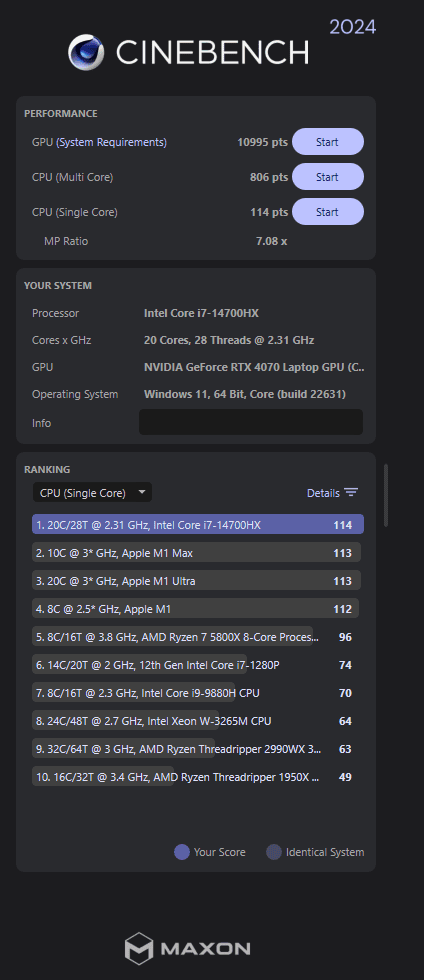
Task: Select the Intel Xeon W-3265M ranking row
Action: (x=198, y=721)
